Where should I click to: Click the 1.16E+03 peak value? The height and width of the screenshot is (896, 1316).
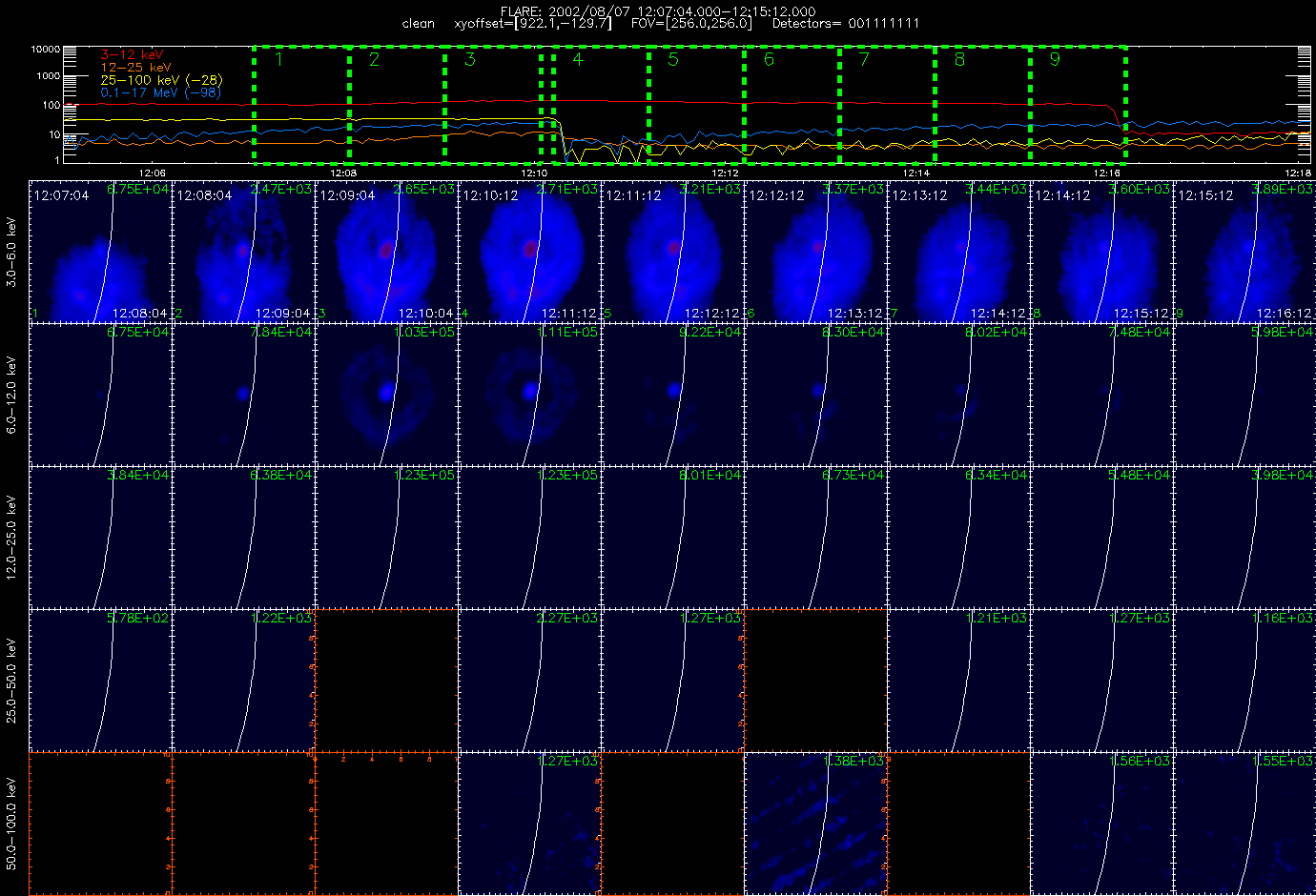(x=1283, y=619)
